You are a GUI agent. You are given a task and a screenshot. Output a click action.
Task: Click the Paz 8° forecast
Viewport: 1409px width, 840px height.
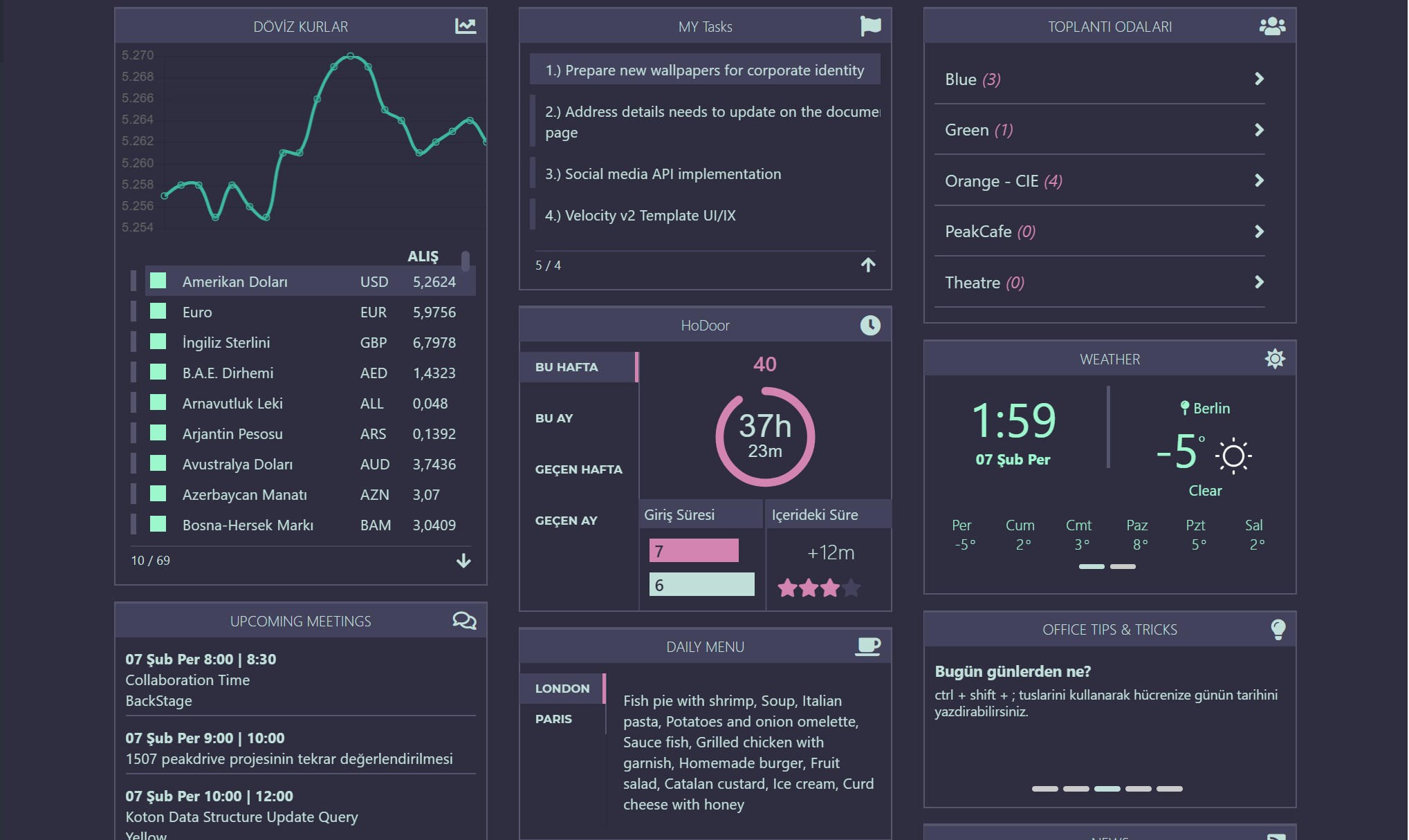(1137, 534)
